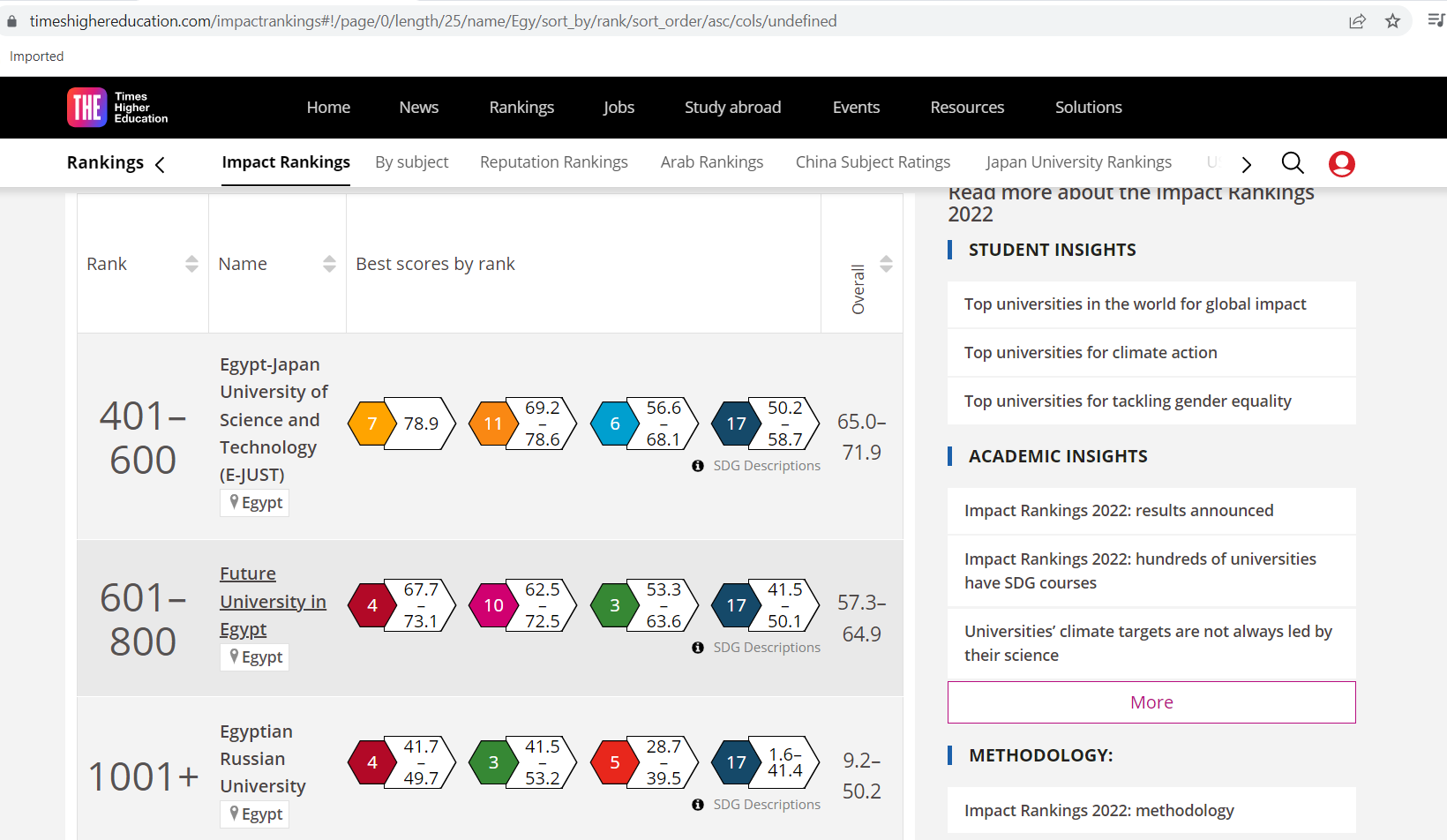Image resolution: width=1447 pixels, height=840 pixels.
Task: Click SDG 4 hexagon for Future University
Action: pos(372,605)
